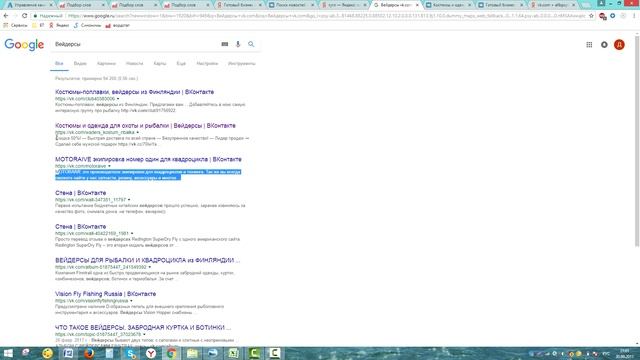Open the Инструменты search tools

[x=242, y=64]
